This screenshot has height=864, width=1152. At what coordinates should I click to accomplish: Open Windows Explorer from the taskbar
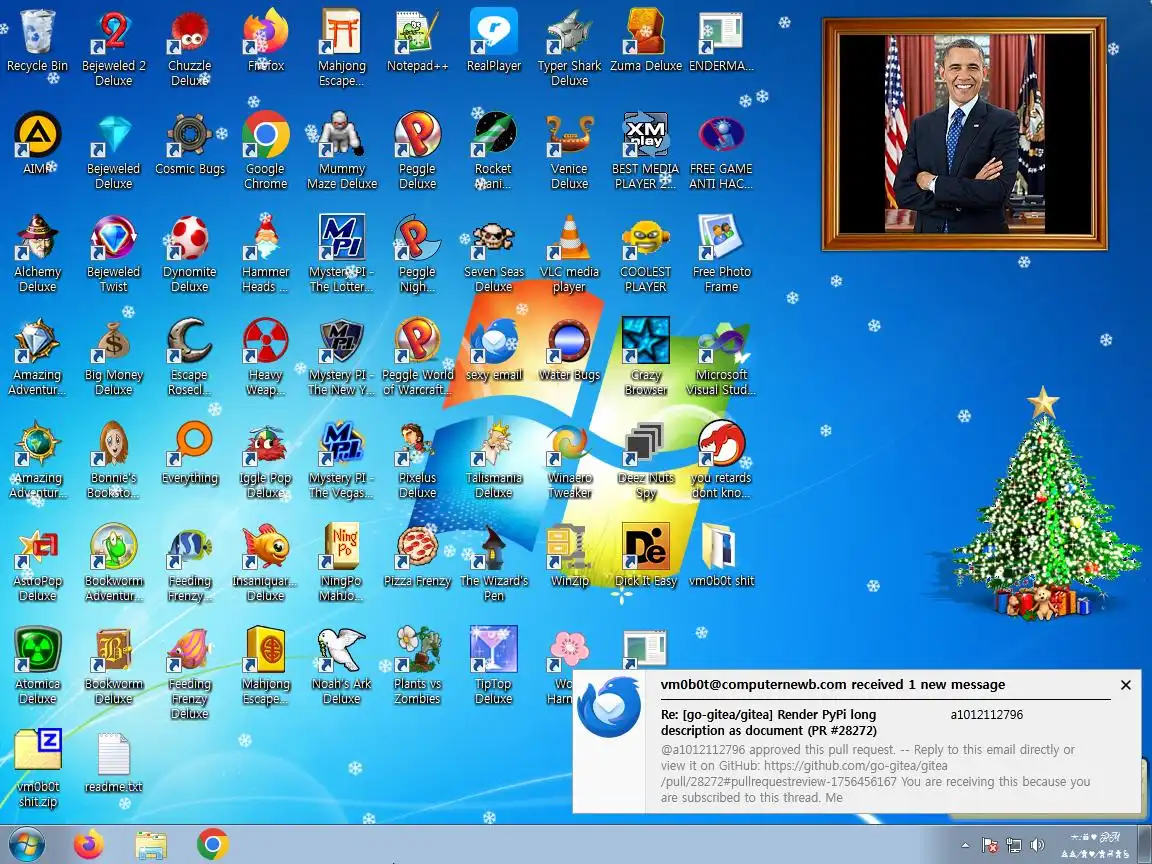[x=151, y=845]
